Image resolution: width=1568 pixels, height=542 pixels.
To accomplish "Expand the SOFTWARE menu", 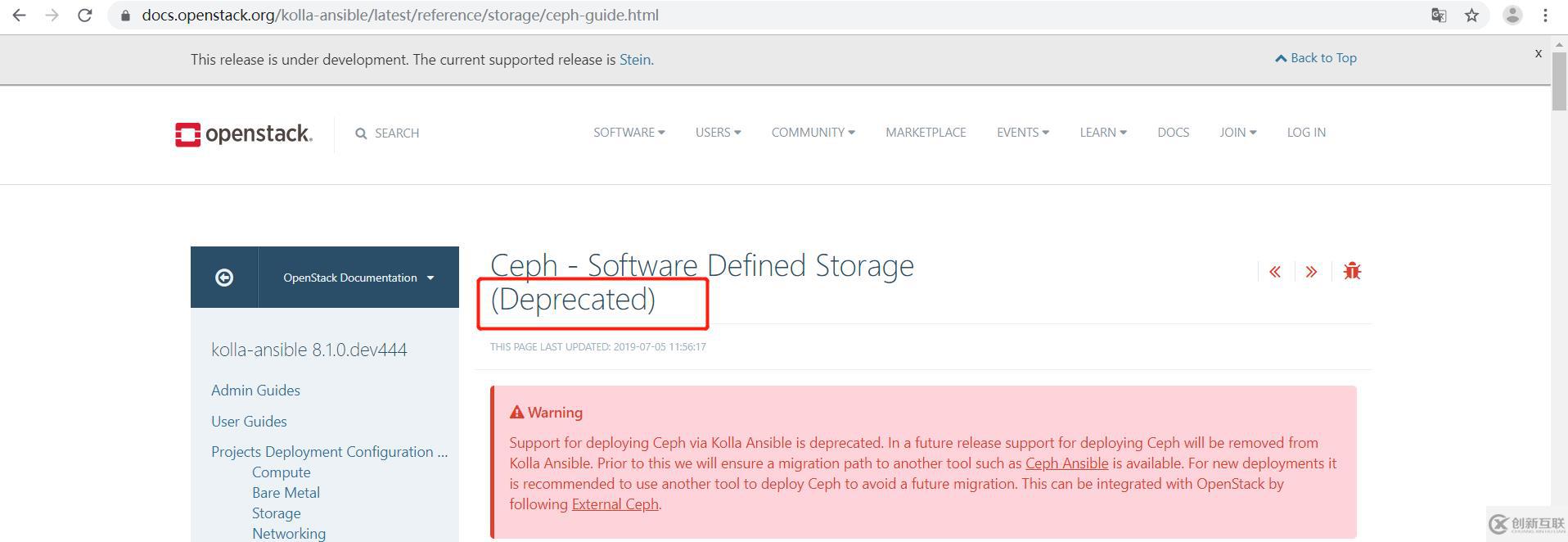I will 629,133.
